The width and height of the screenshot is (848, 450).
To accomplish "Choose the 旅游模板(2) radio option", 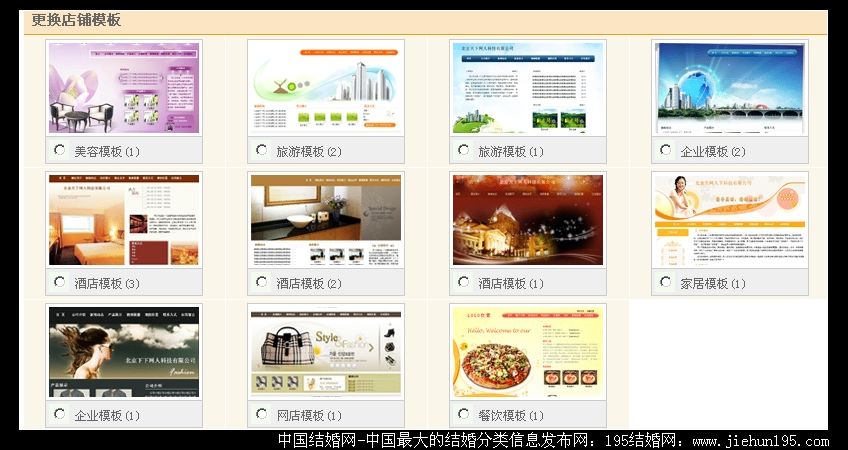I will 262,151.
